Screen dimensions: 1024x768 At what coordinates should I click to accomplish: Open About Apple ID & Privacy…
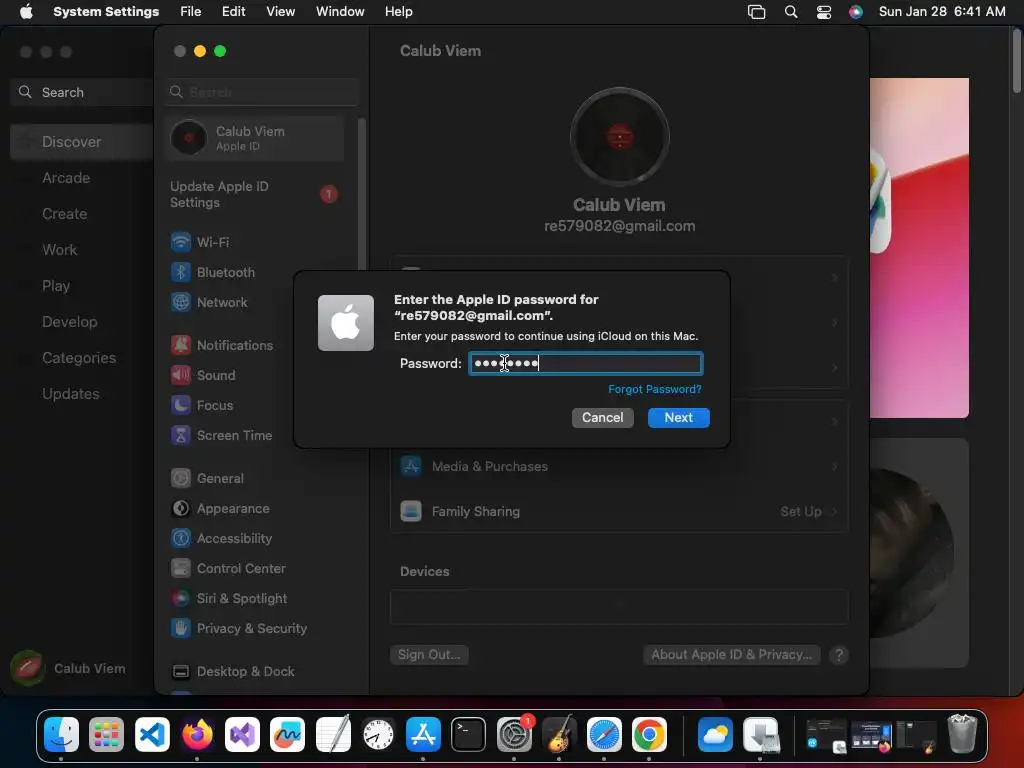731,655
